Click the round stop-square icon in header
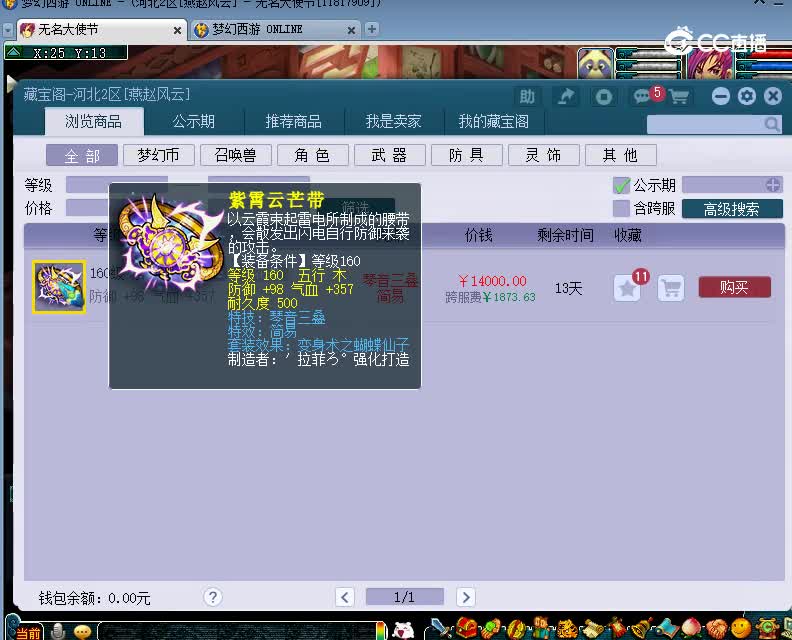The image size is (792, 640). tap(603, 96)
